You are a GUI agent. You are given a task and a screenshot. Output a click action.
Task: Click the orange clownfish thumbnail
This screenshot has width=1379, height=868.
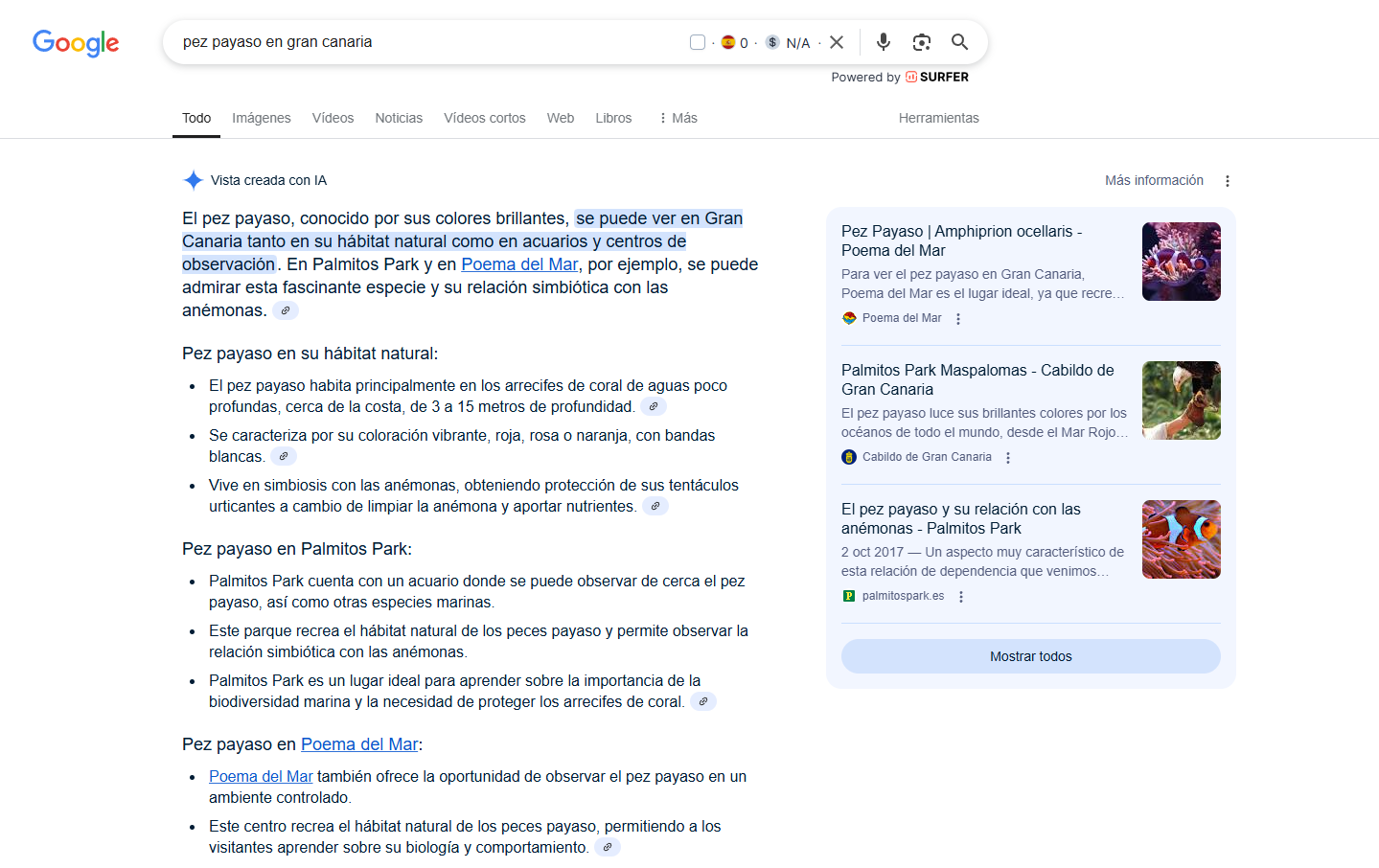pos(1182,539)
